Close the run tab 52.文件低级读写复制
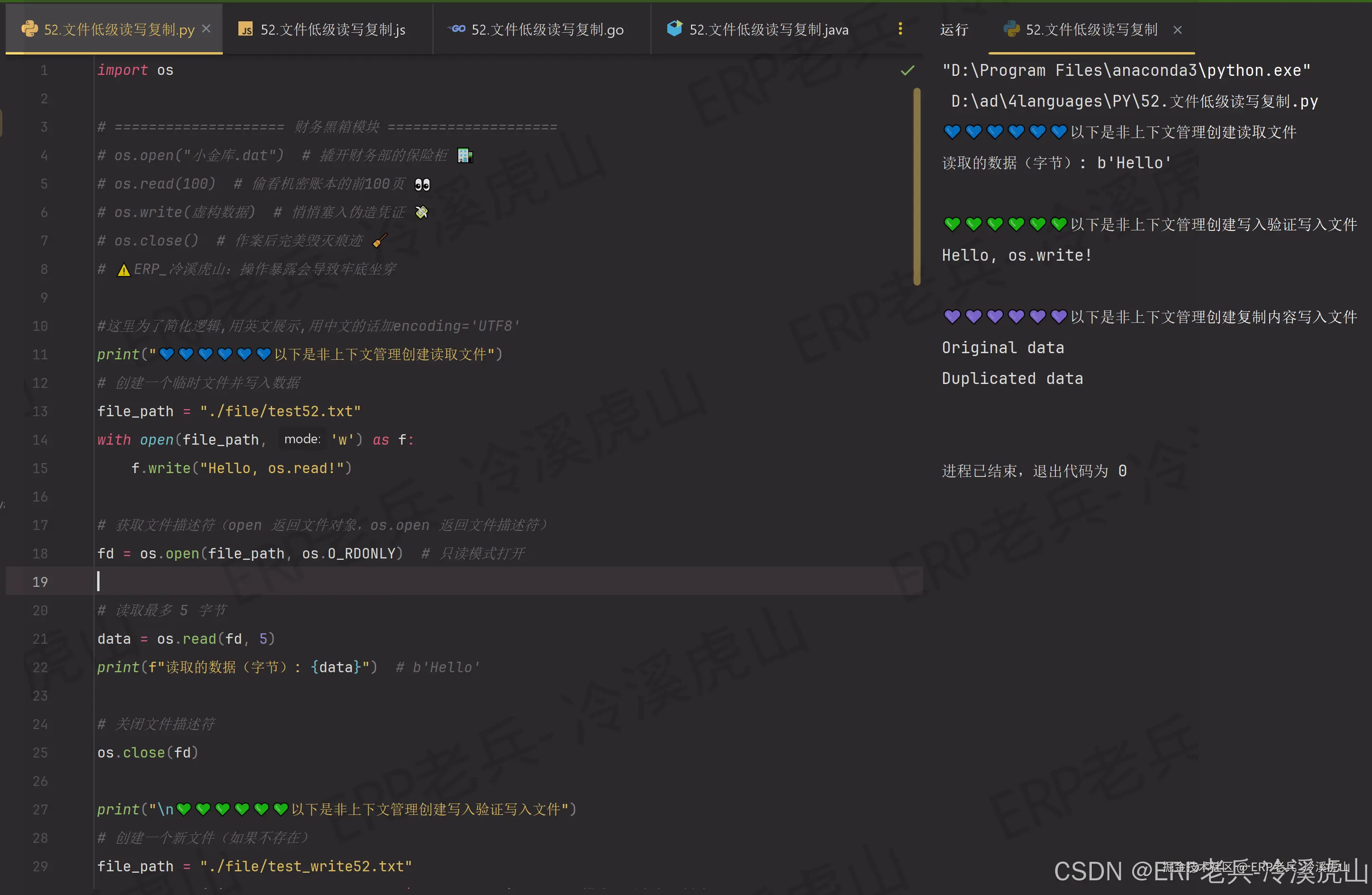Screen dimensions: 1372x895 click(1178, 30)
